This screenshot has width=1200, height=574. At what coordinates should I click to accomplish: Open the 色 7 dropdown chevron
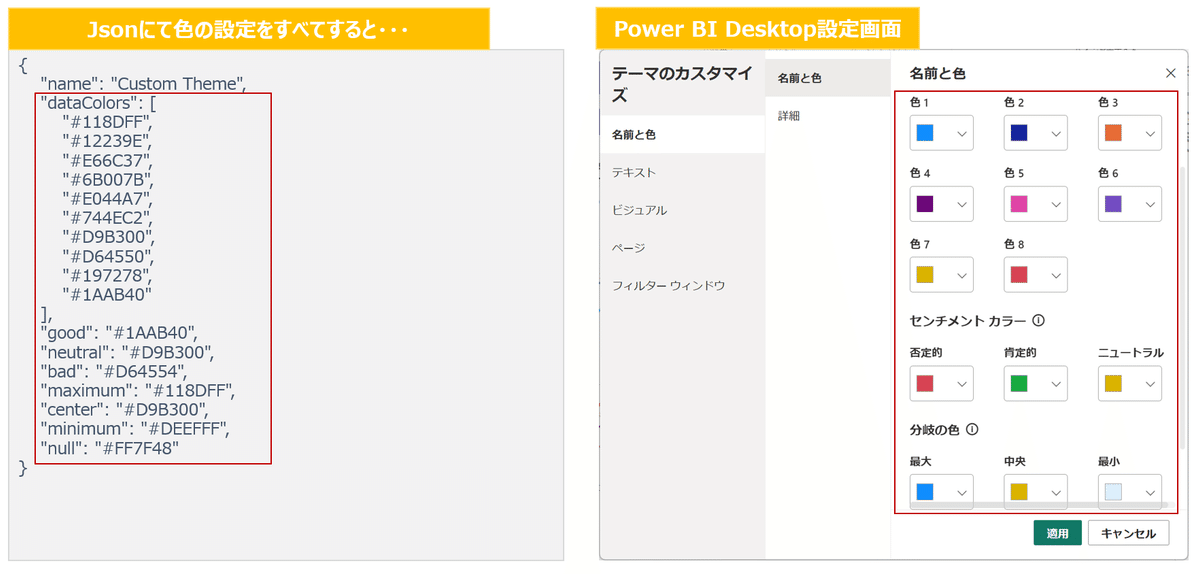[962, 275]
